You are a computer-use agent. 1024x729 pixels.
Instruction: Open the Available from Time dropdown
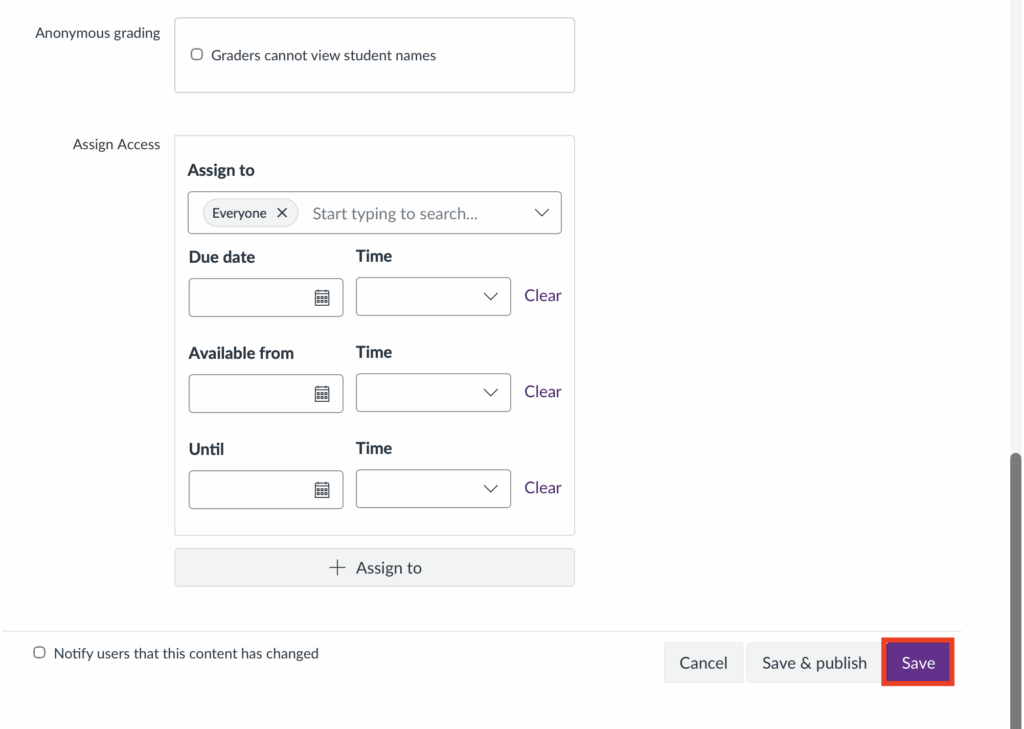[x=433, y=393]
